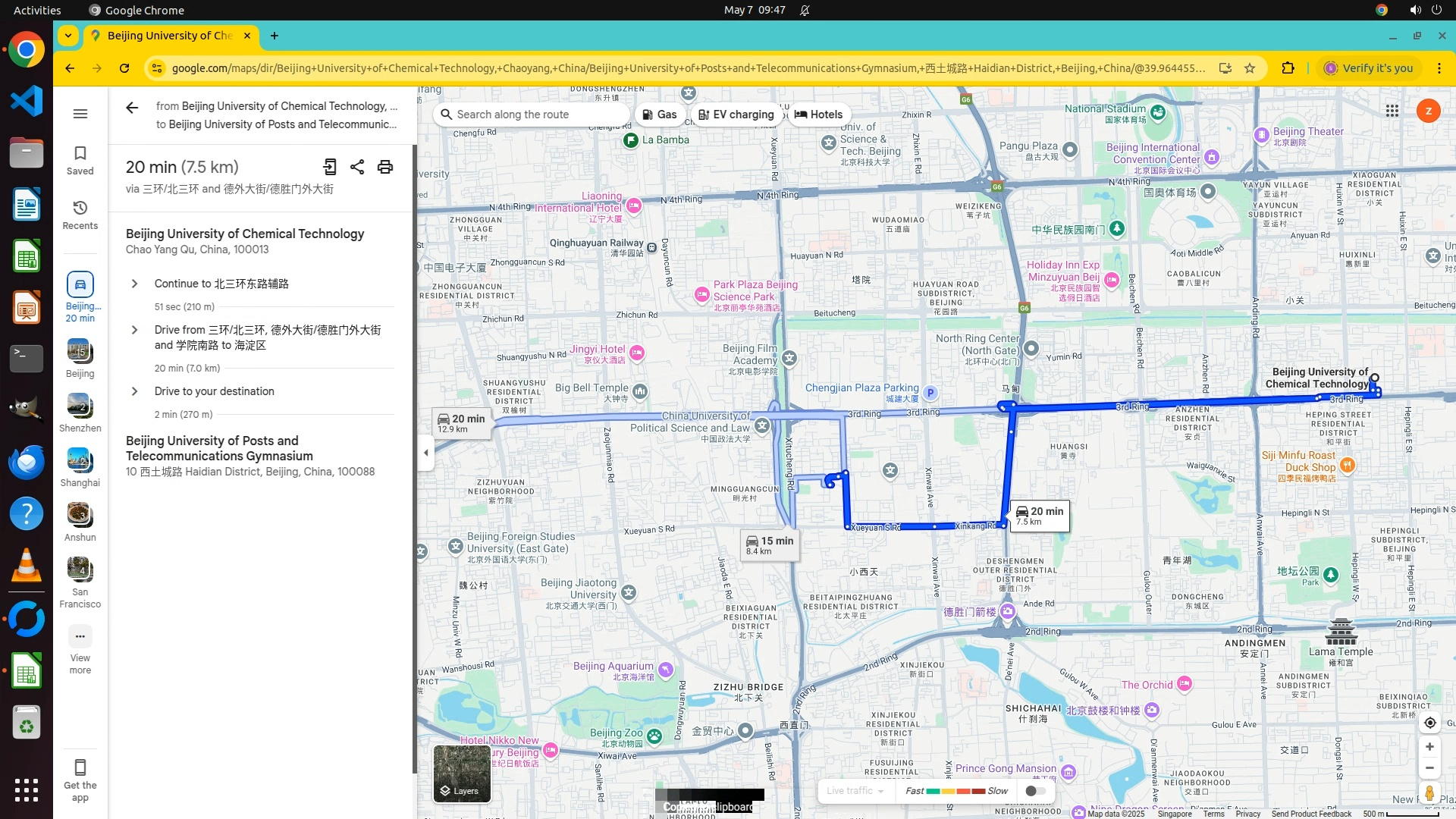Open Recents in the sidebar

pos(80,215)
